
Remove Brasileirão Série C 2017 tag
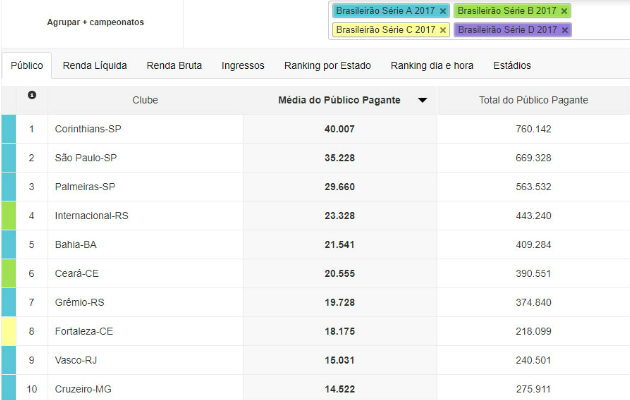(442, 30)
